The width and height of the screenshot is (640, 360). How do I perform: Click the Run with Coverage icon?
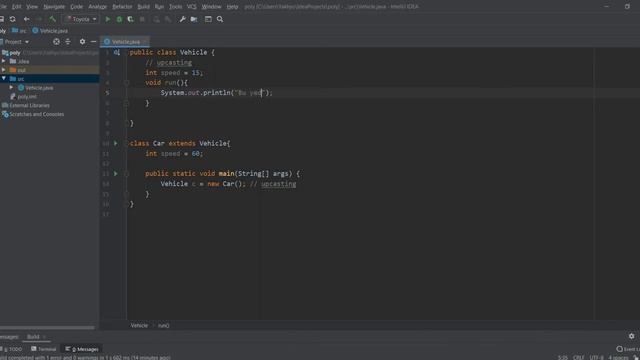coord(131,19)
